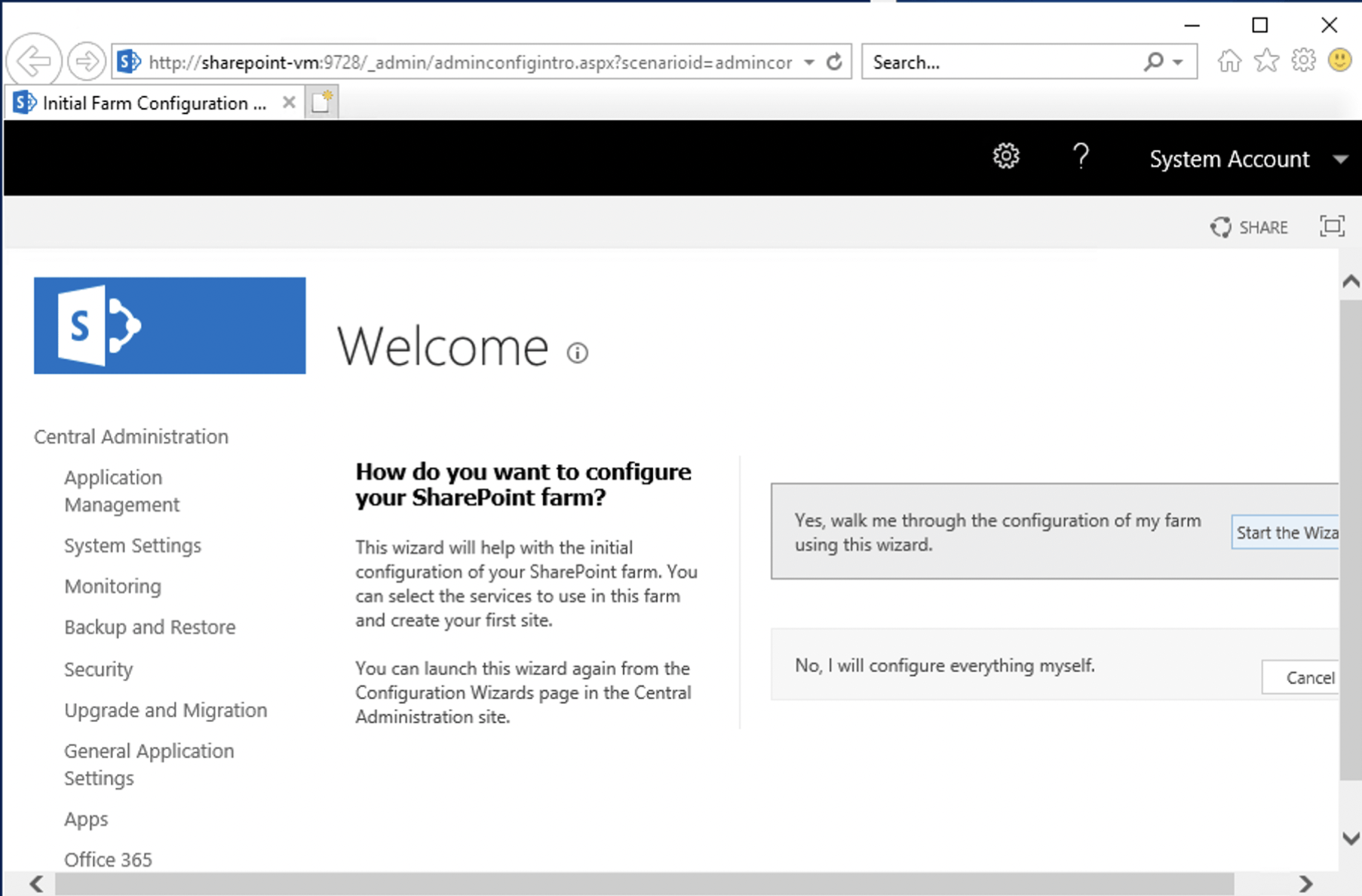Open Backup and Restore
The width and height of the screenshot is (1362, 896).
click(x=150, y=628)
